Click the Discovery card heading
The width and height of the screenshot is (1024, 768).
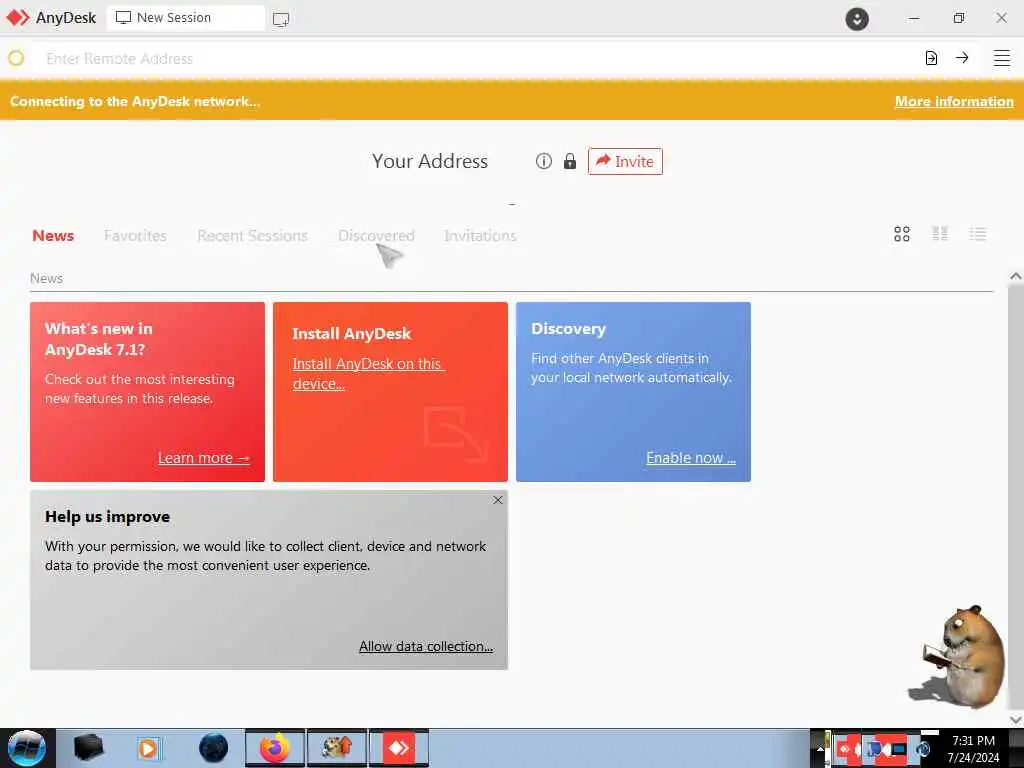(x=568, y=328)
